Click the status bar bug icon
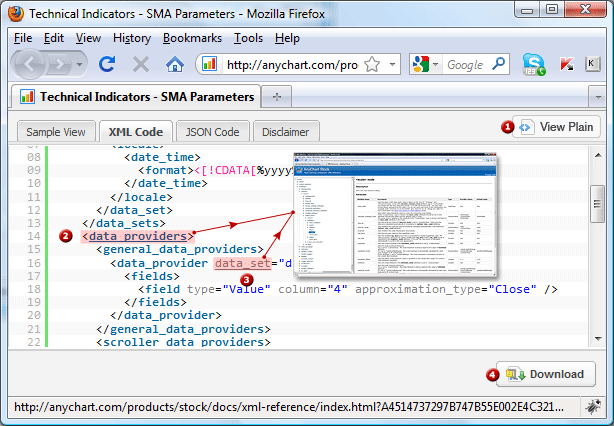 point(593,406)
